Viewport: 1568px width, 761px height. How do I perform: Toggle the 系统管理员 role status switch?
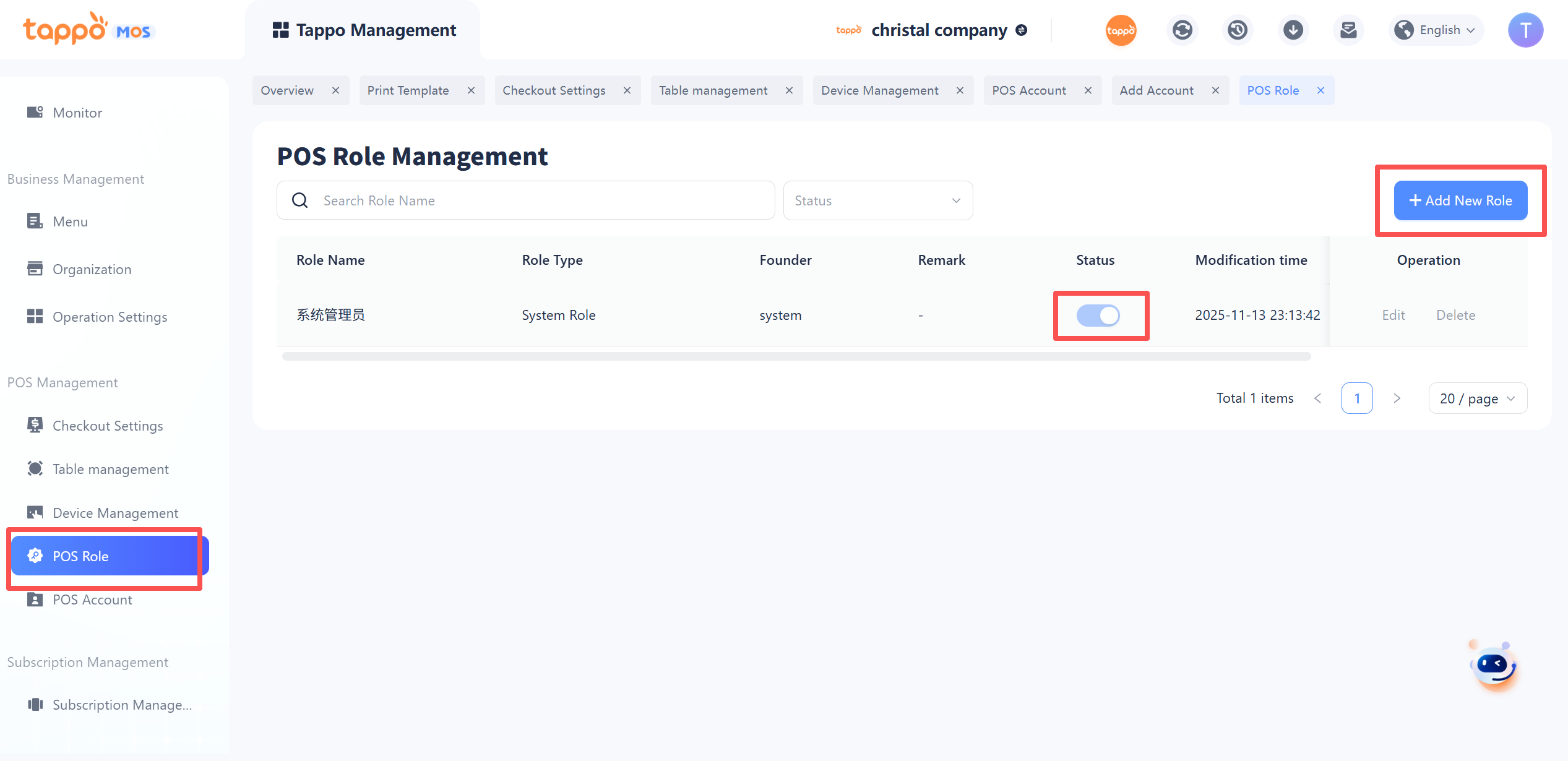click(x=1098, y=316)
